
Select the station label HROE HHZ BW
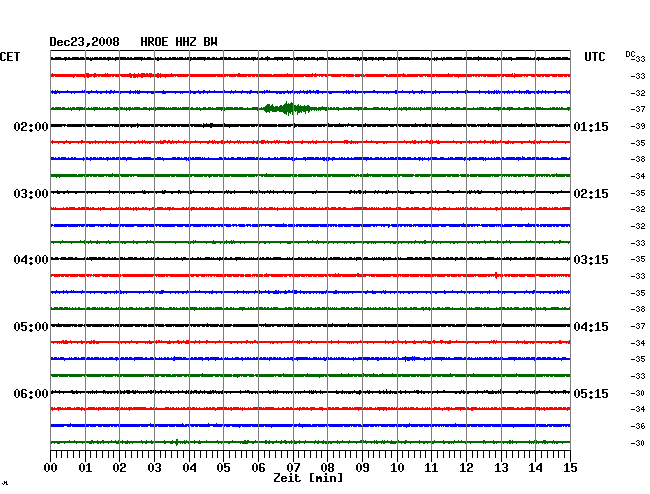click(x=179, y=42)
